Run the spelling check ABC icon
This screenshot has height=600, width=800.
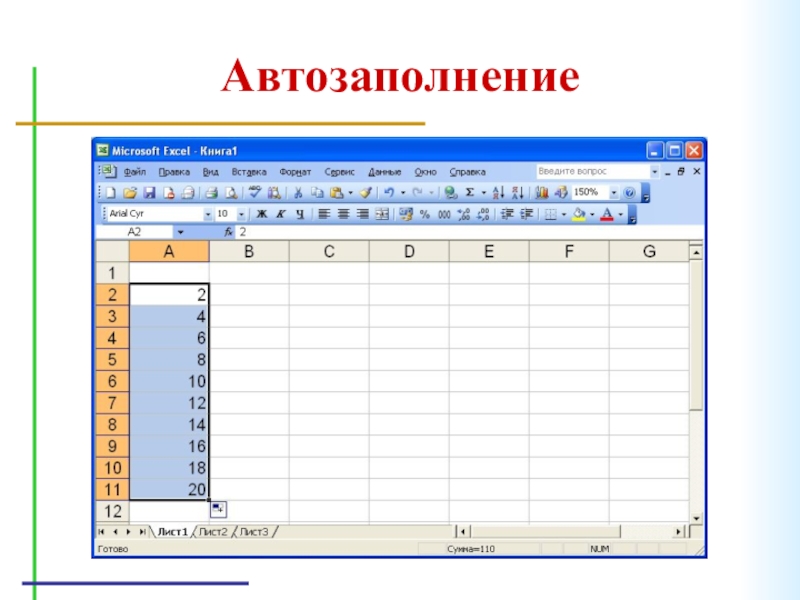tap(255, 193)
